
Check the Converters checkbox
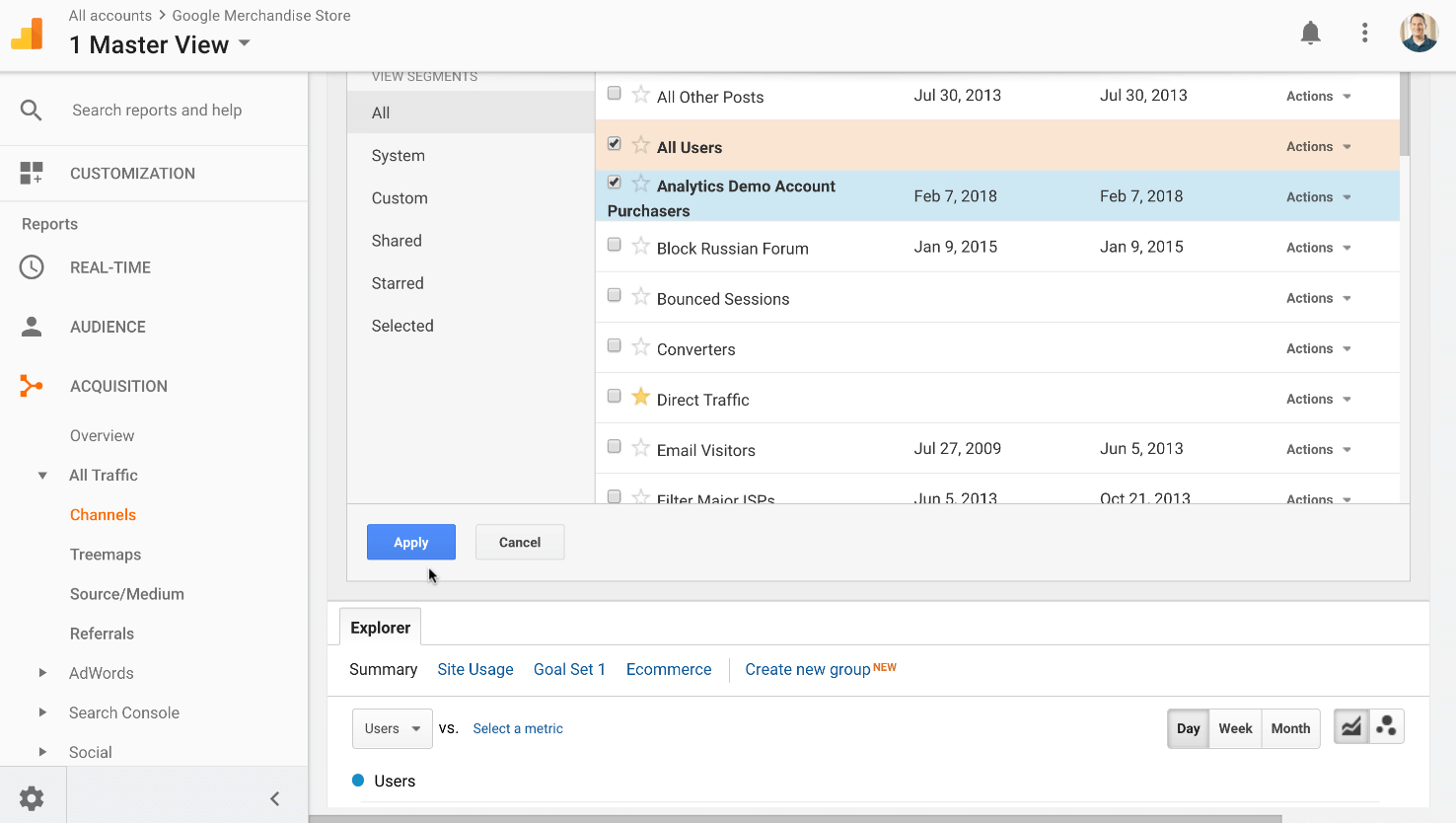tap(614, 345)
